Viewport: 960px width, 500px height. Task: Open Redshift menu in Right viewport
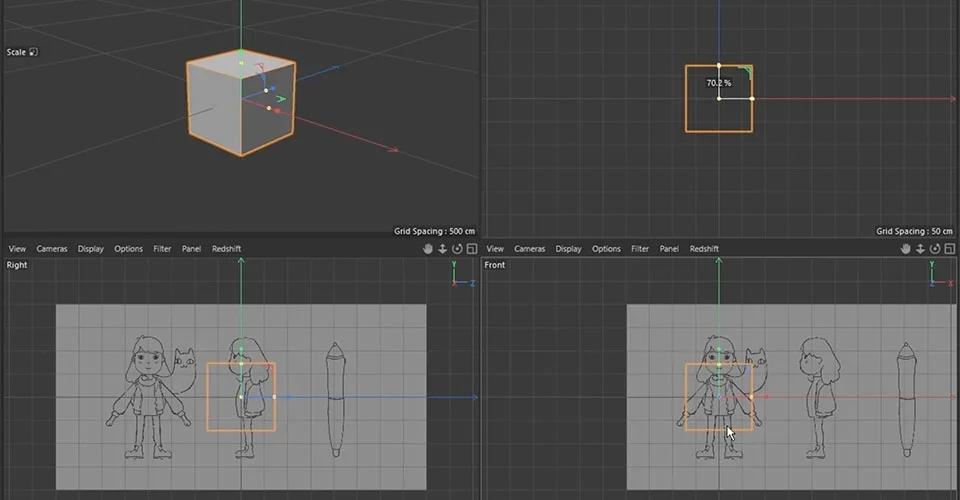(227, 248)
